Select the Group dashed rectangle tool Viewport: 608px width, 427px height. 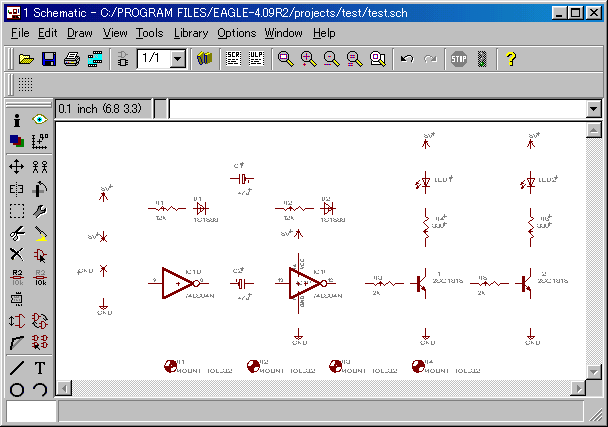(x=17, y=211)
